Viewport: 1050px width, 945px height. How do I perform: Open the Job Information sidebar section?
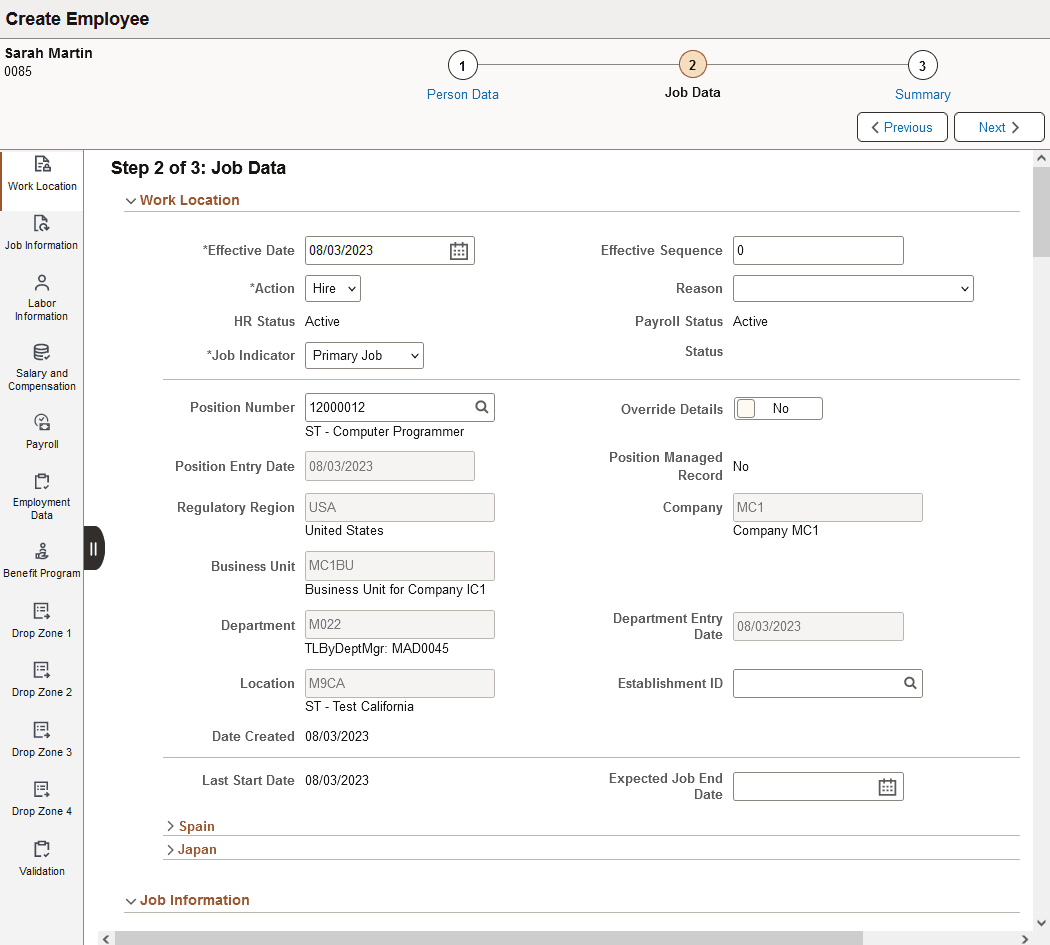pos(42,232)
